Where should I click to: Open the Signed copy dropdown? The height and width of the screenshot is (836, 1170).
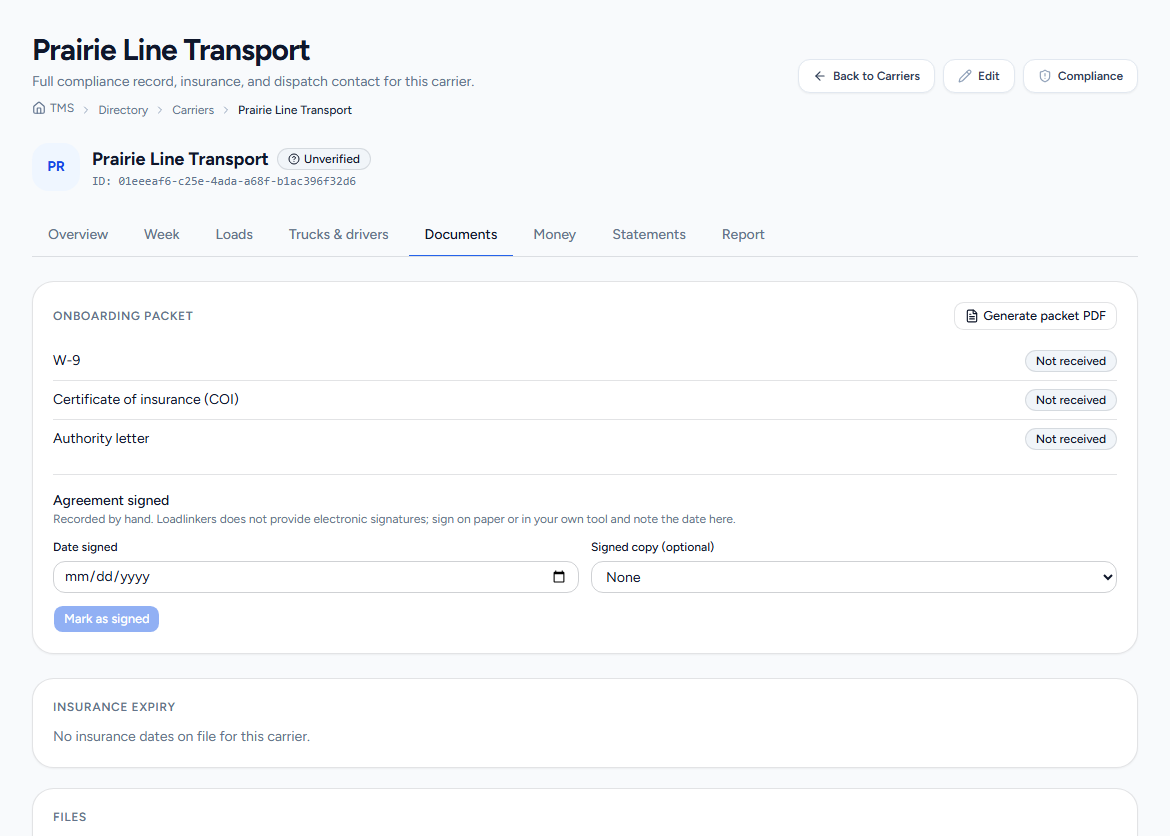pyautogui.click(x=854, y=577)
